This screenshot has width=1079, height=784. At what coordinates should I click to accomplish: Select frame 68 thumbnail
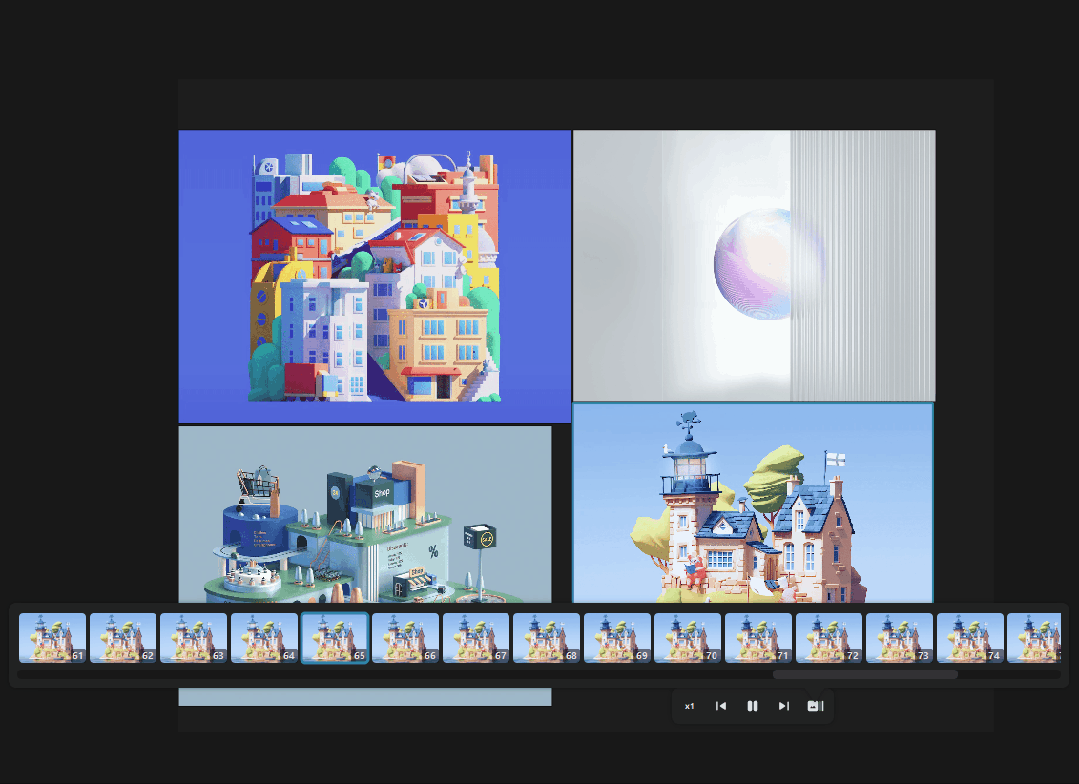click(x=546, y=638)
